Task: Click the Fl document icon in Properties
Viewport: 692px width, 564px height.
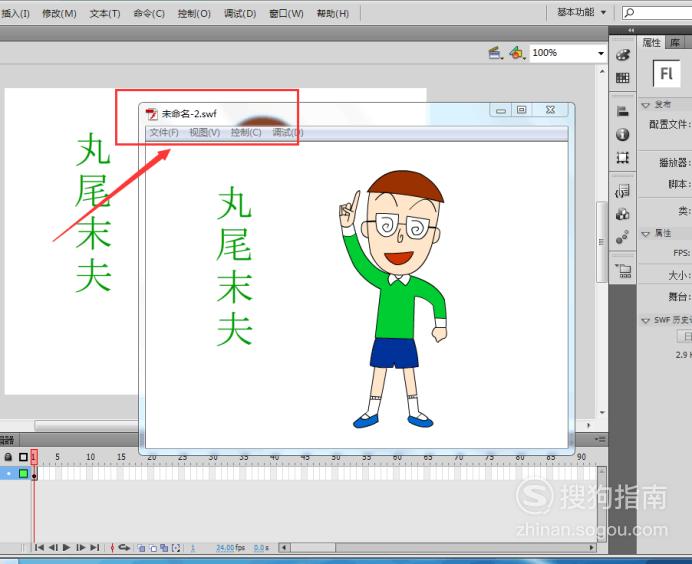Action: (666, 73)
